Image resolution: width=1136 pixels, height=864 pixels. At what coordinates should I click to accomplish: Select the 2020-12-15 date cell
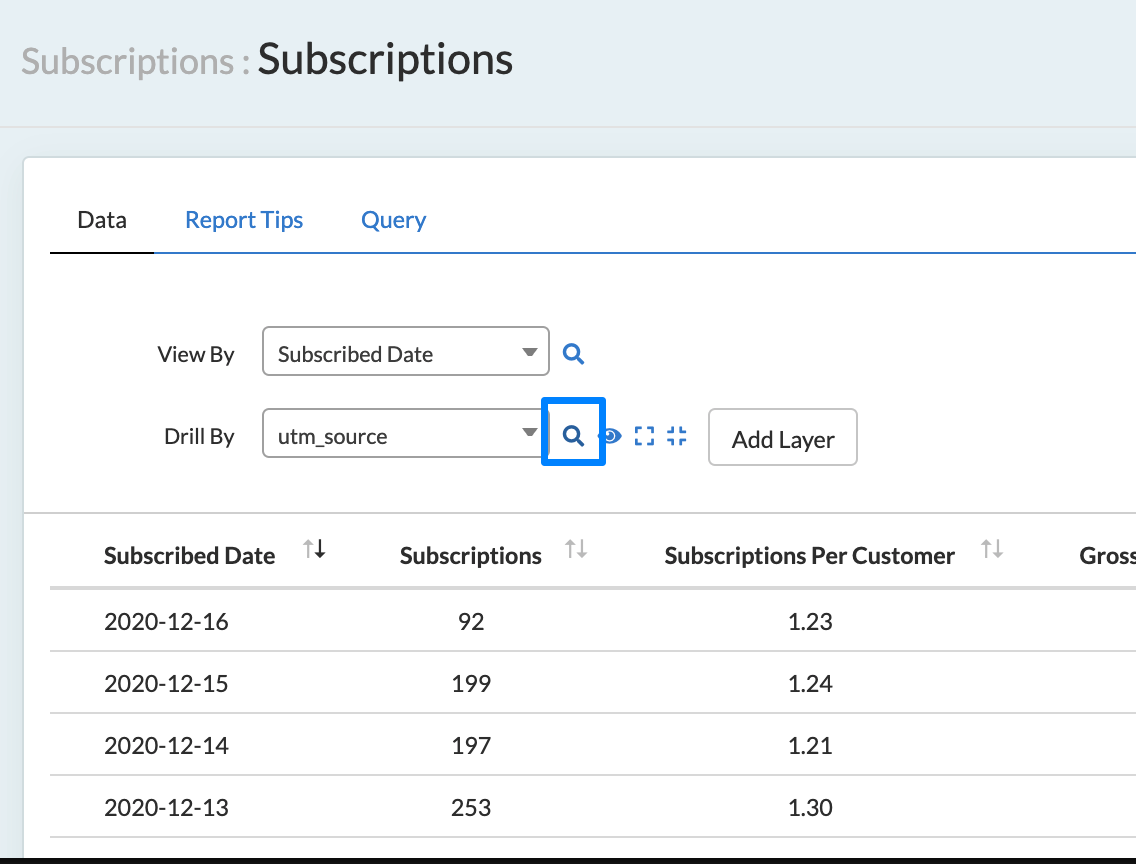click(166, 684)
